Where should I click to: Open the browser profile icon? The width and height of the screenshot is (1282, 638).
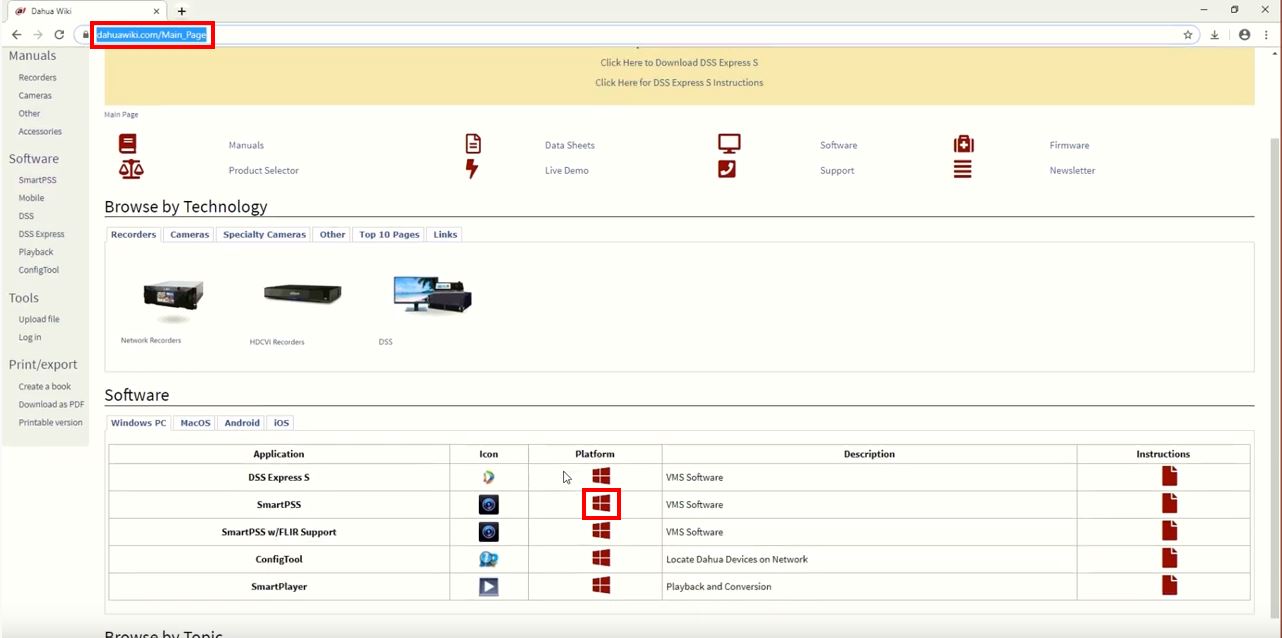pyautogui.click(x=1244, y=34)
